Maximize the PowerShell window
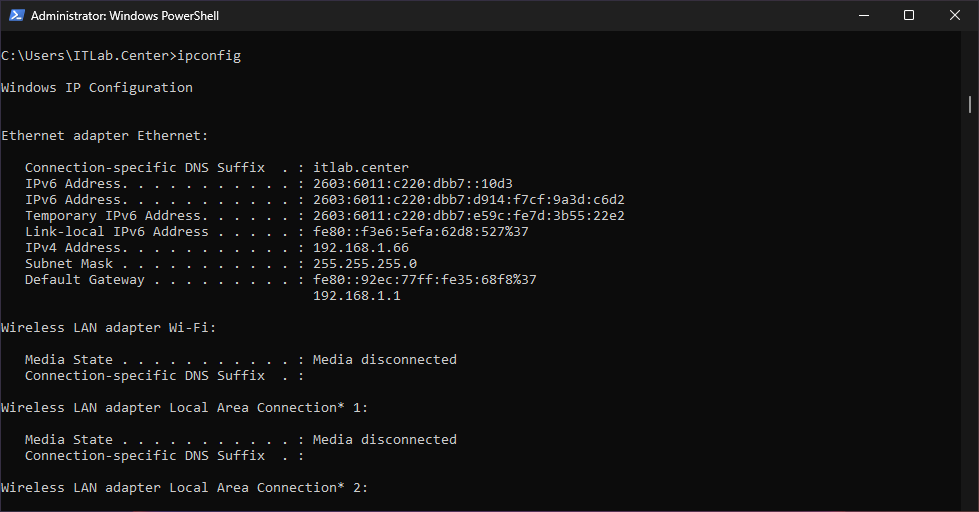Screen dimensions: 979x512 pyautogui.click(x=908, y=16)
